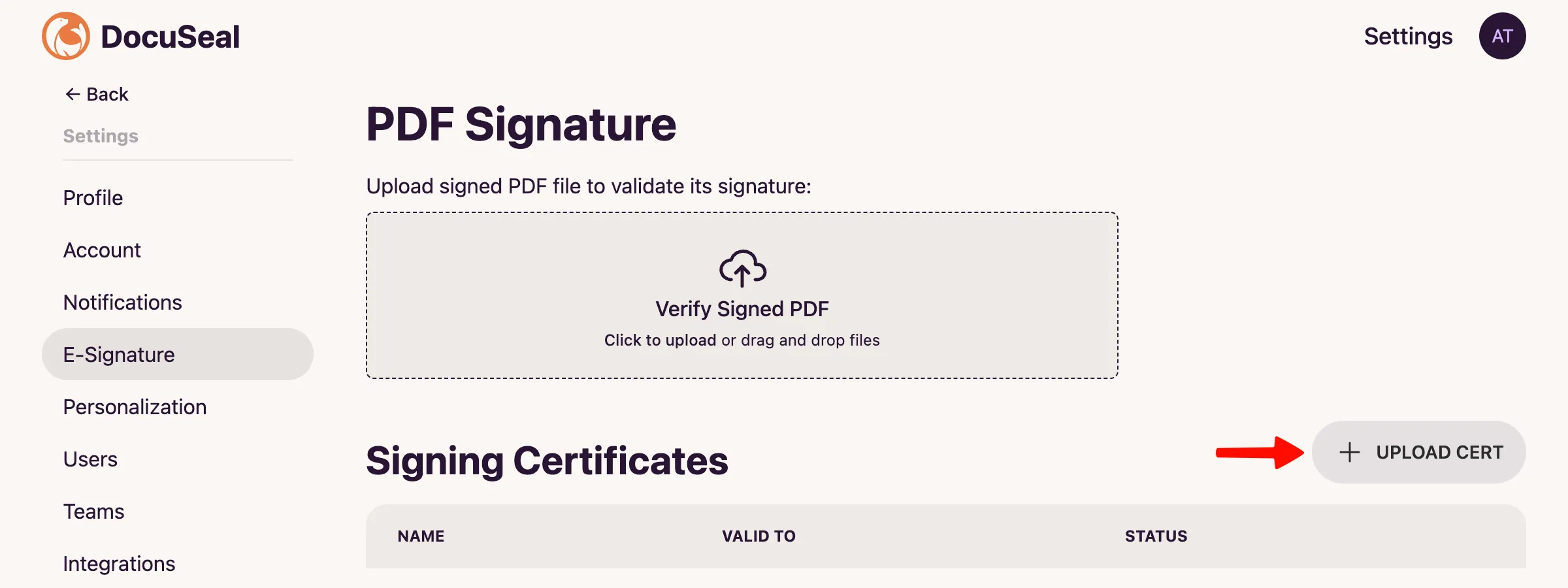
Task: Open Personalization settings
Action: (x=135, y=406)
